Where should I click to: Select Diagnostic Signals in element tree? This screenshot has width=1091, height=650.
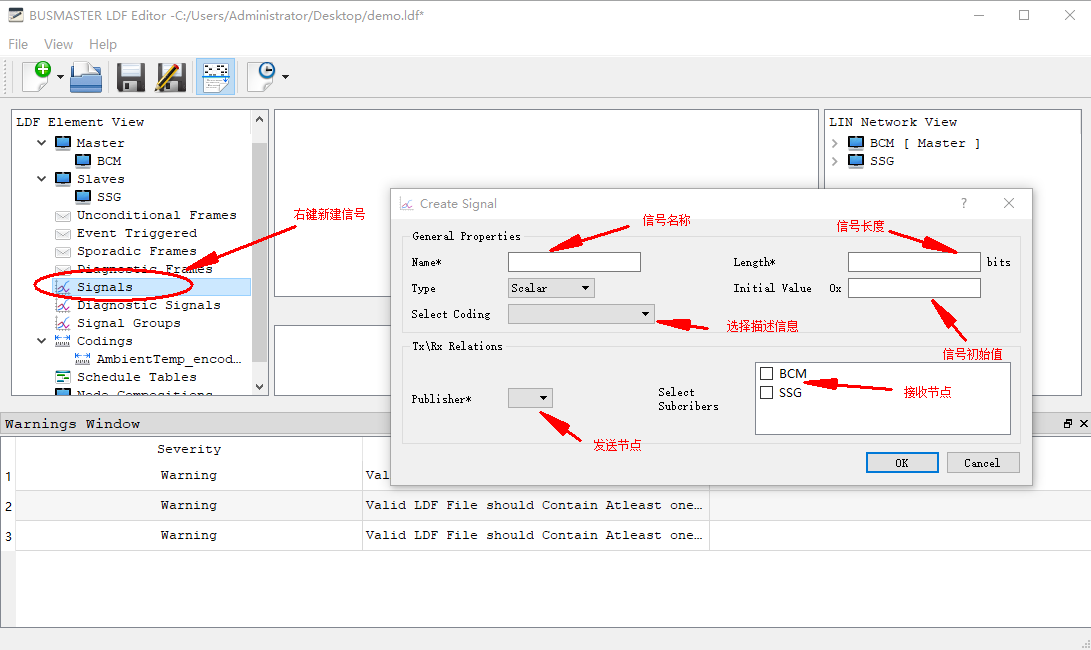pyautogui.click(x=148, y=305)
